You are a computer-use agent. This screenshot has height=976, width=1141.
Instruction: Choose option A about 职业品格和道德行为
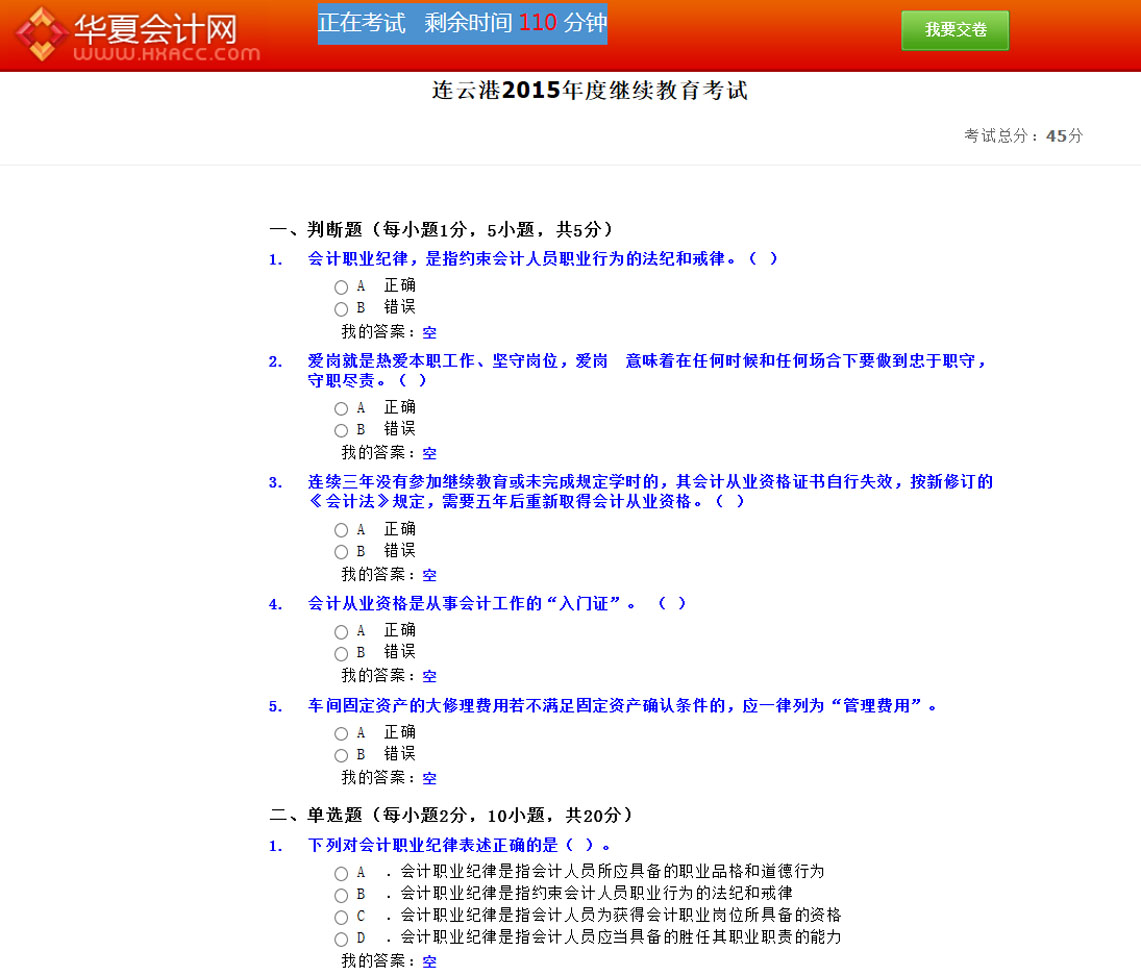click(x=341, y=873)
